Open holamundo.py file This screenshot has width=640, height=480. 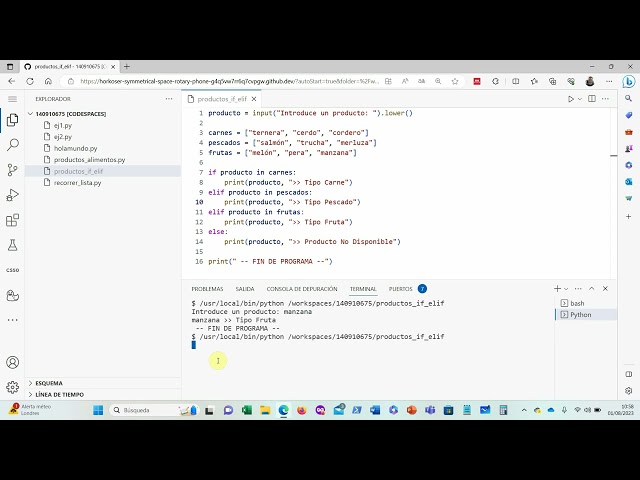point(76,149)
